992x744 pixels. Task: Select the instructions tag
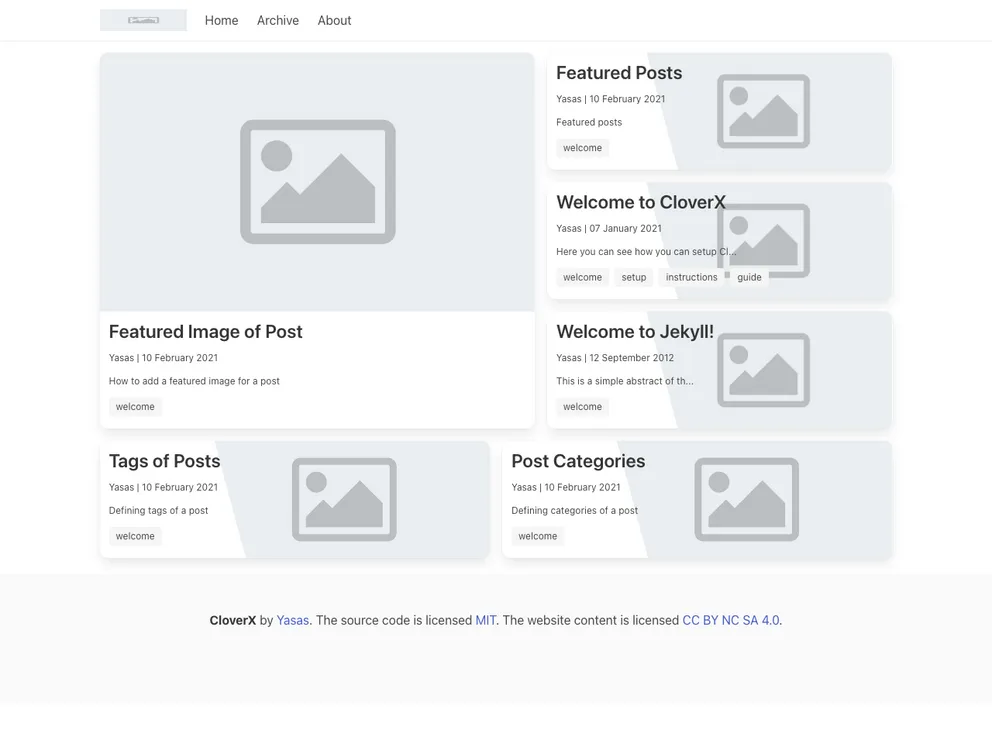pos(691,277)
